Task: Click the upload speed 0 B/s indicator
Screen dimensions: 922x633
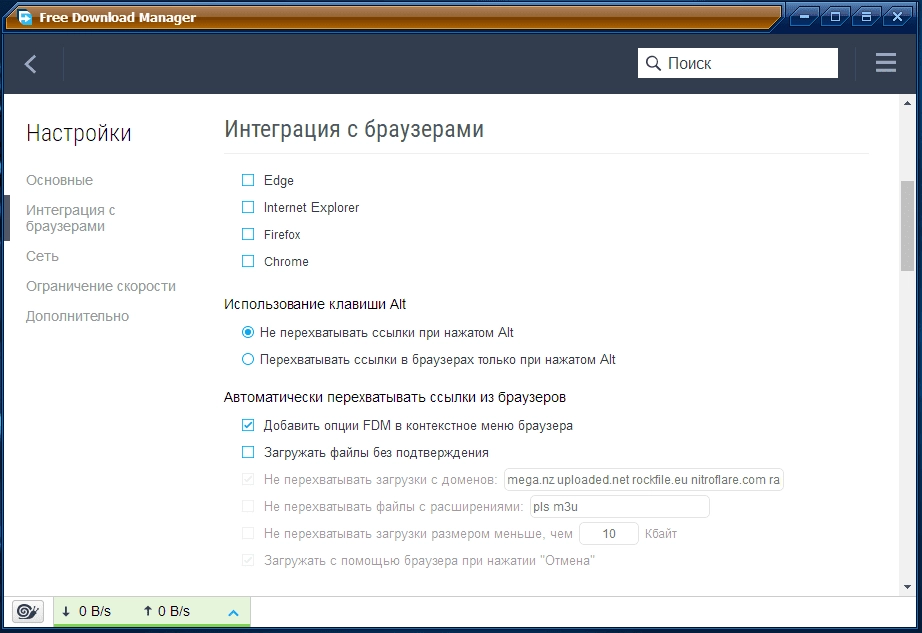Action: click(x=166, y=611)
